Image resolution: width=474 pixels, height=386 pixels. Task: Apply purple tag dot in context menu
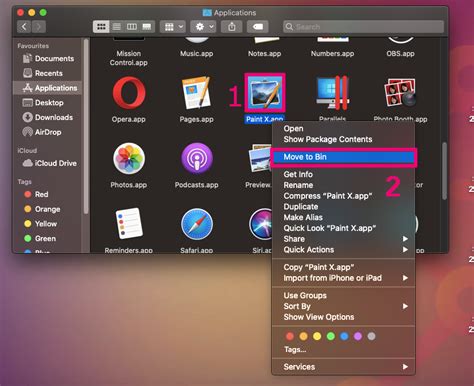click(x=358, y=336)
